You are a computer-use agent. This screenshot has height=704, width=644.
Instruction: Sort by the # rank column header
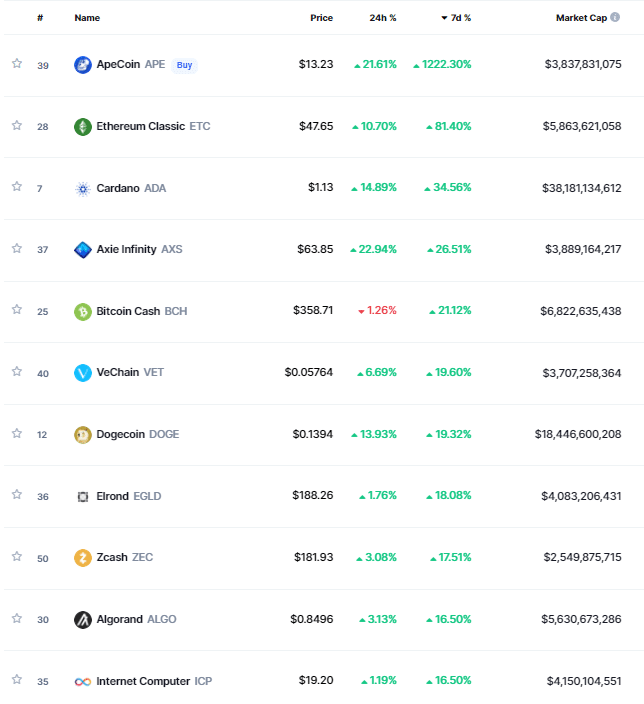click(x=40, y=18)
